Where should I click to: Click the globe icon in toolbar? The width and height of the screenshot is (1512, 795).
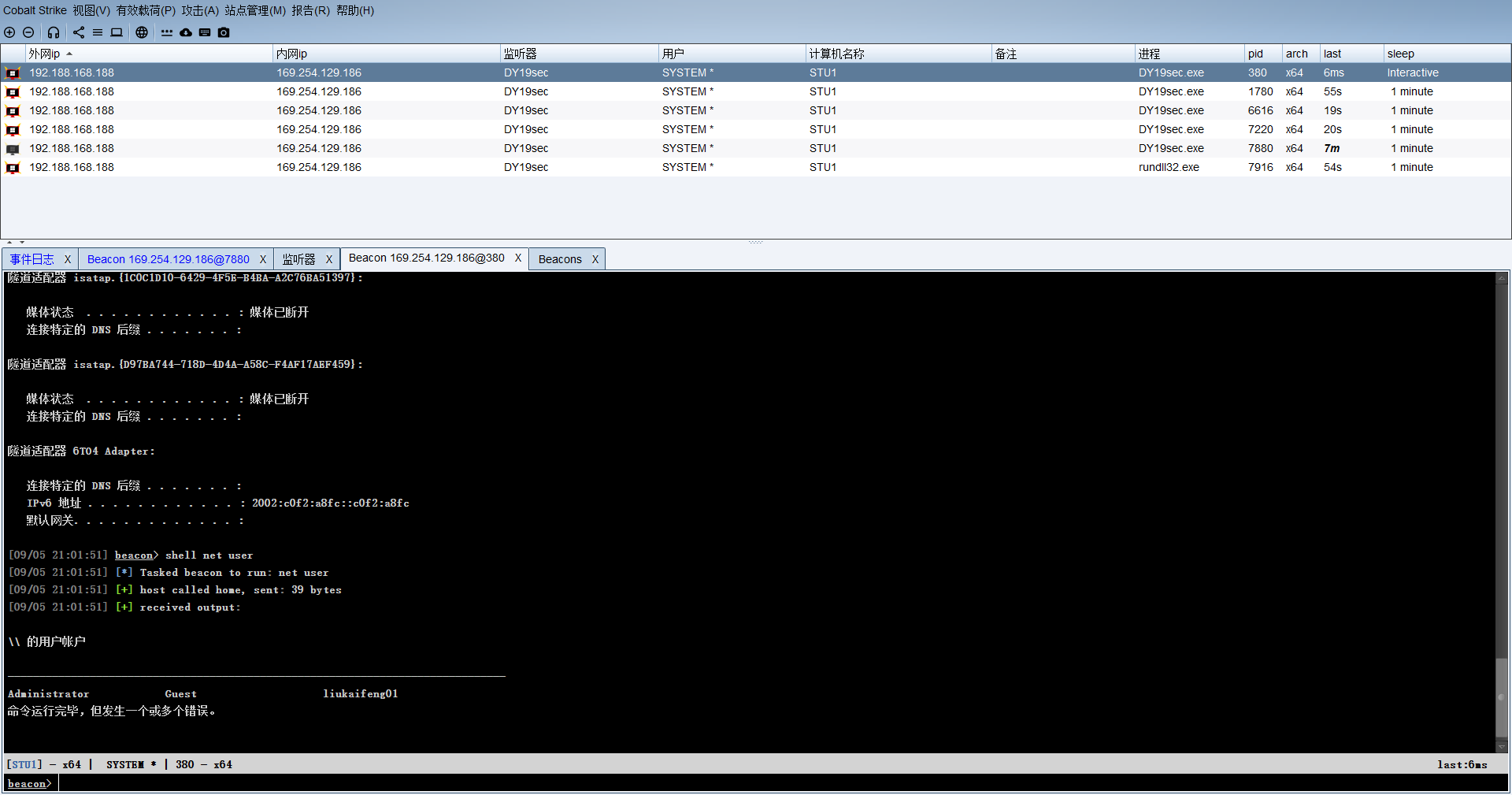pos(142,32)
